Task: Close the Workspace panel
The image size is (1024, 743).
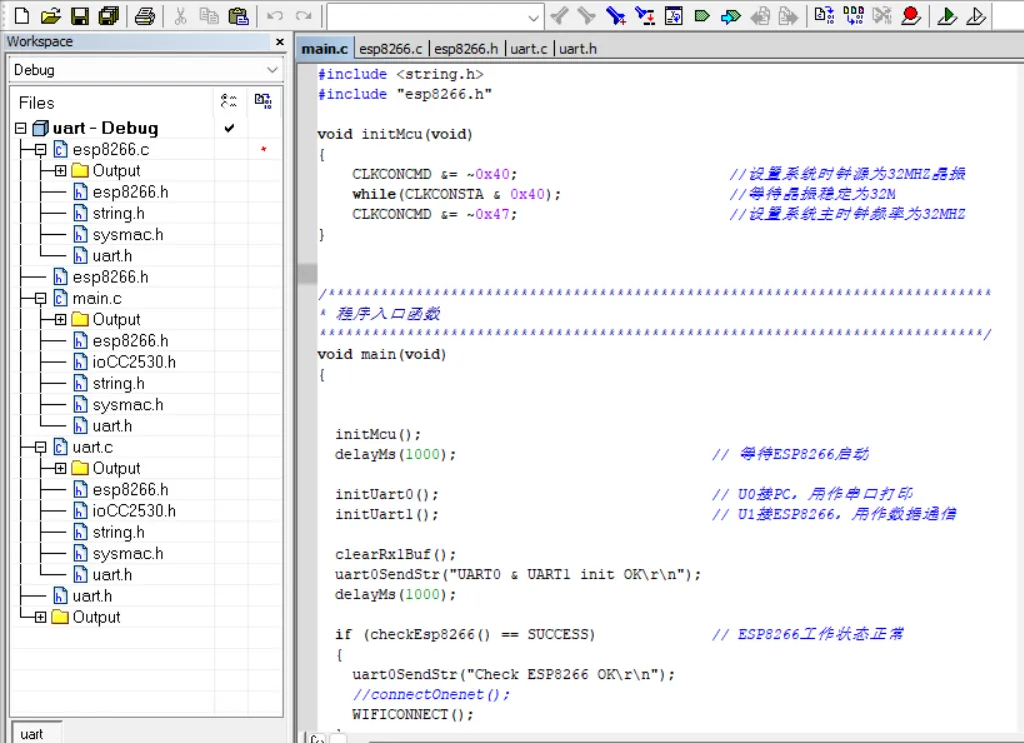Action: [x=280, y=42]
